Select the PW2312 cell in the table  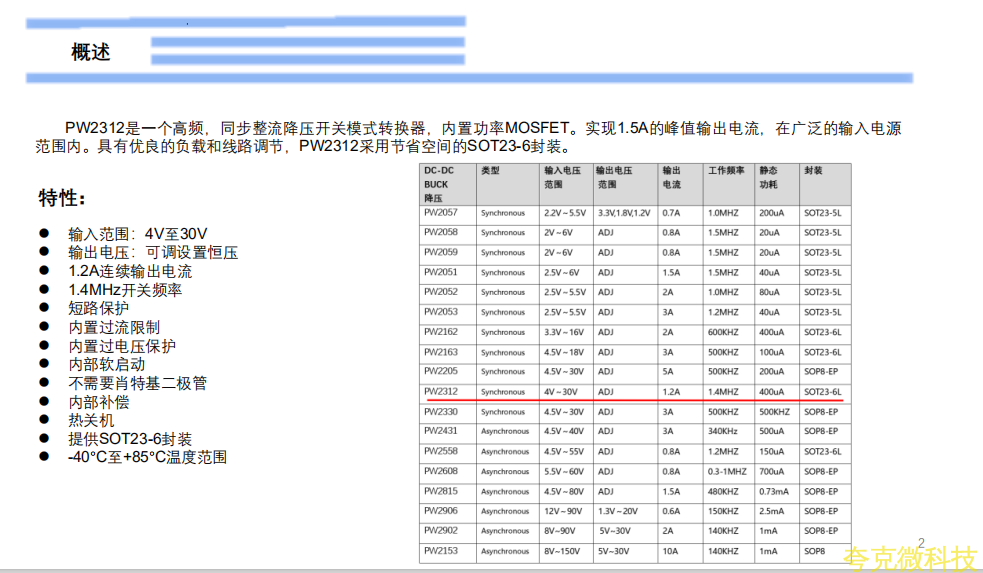point(440,392)
